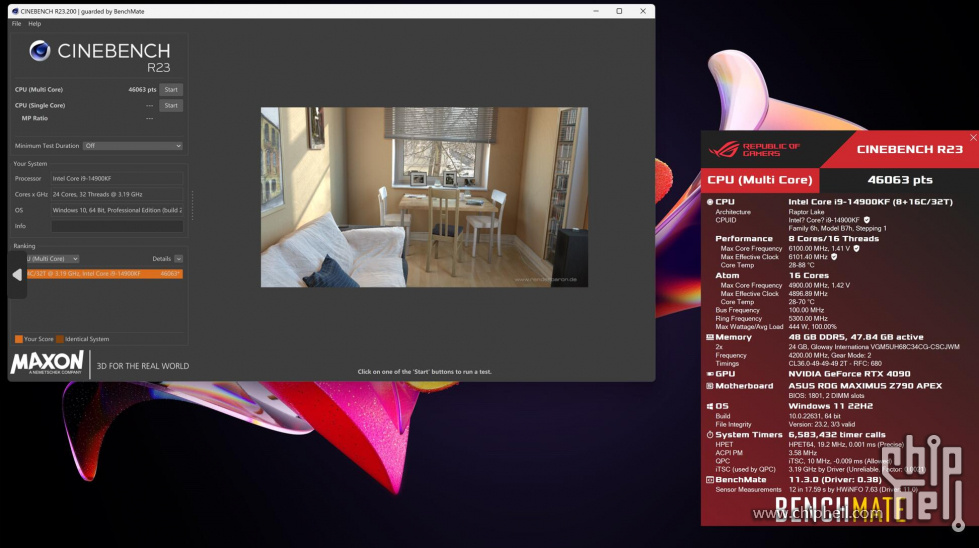Click the dotted left panel splitter handle
The width and height of the screenshot is (979, 548).
[x=192, y=205]
